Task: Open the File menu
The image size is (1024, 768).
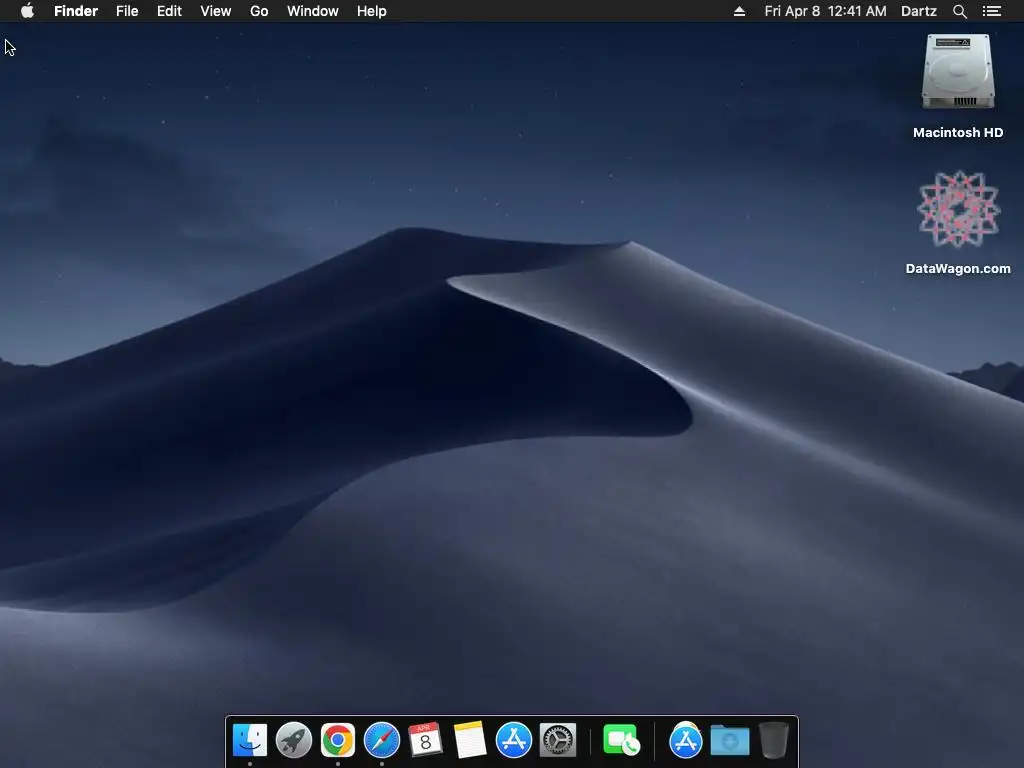Action: pos(127,11)
